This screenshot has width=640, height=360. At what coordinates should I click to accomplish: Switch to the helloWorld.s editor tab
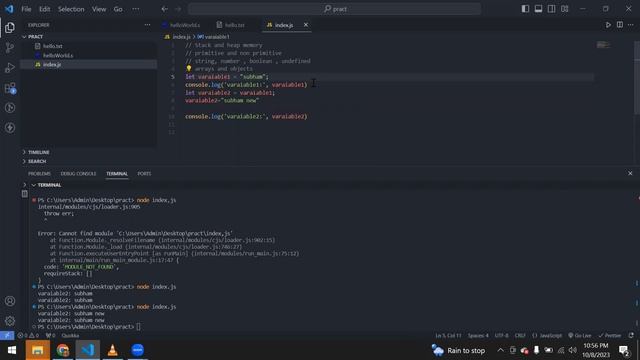coord(184,25)
